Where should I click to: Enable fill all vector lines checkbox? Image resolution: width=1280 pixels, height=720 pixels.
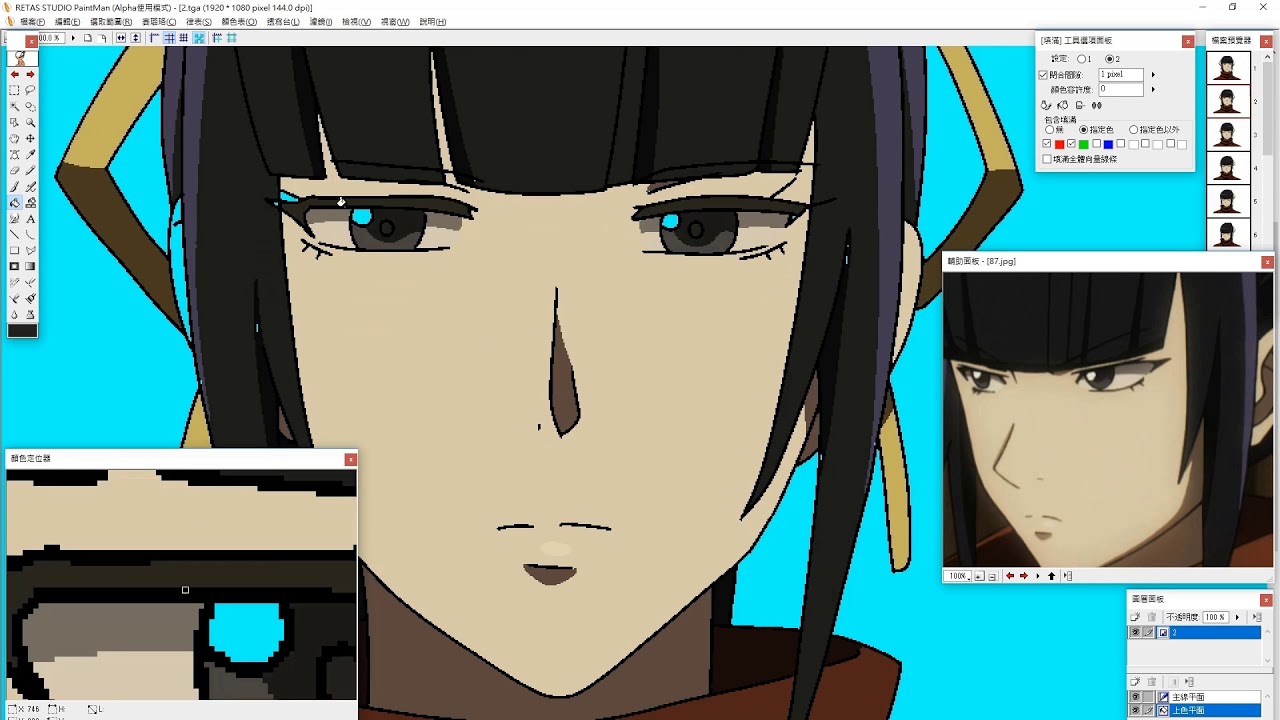[1046, 159]
